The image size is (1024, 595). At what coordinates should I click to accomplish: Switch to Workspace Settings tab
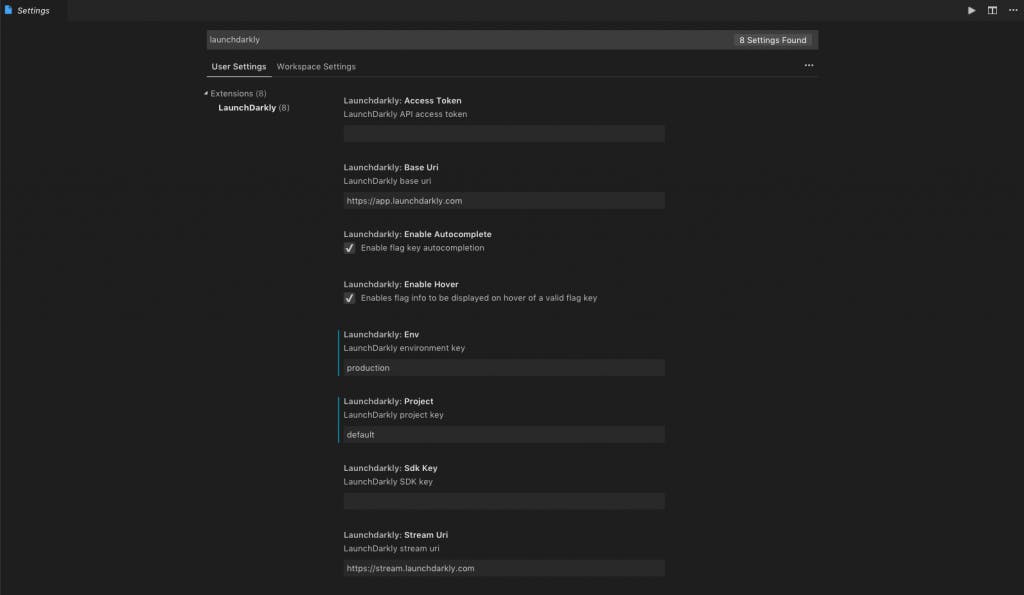point(316,67)
